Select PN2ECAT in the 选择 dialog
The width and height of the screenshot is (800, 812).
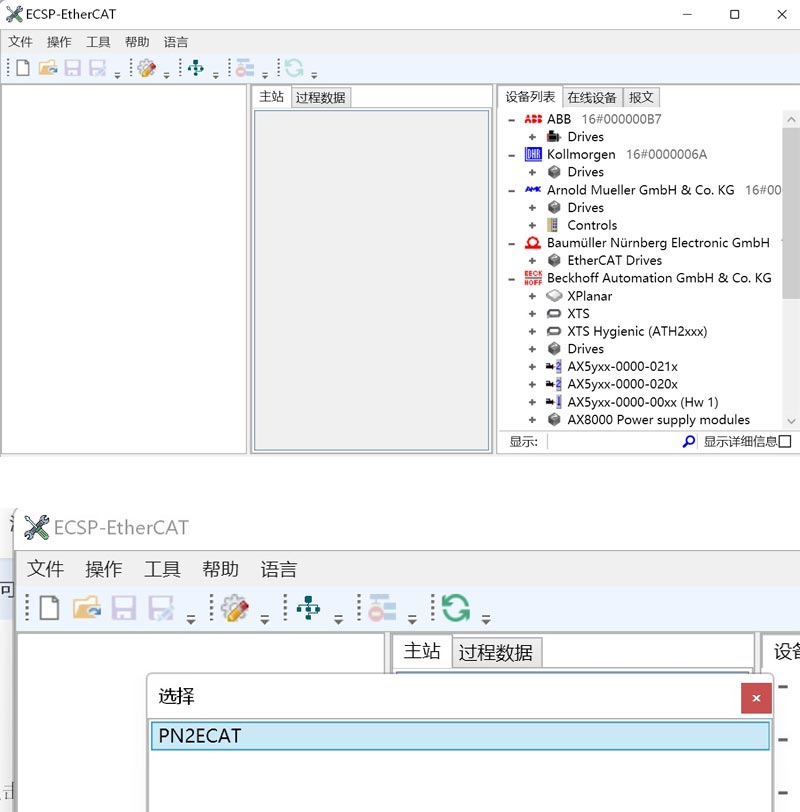460,736
